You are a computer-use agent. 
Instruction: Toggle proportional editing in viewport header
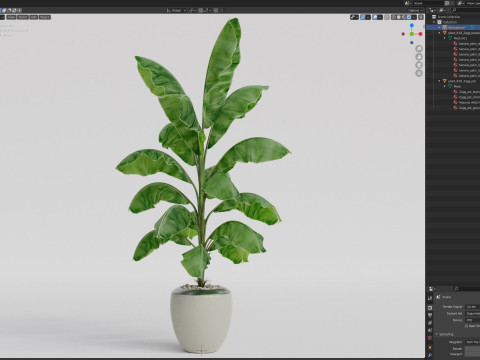[216, 10]
